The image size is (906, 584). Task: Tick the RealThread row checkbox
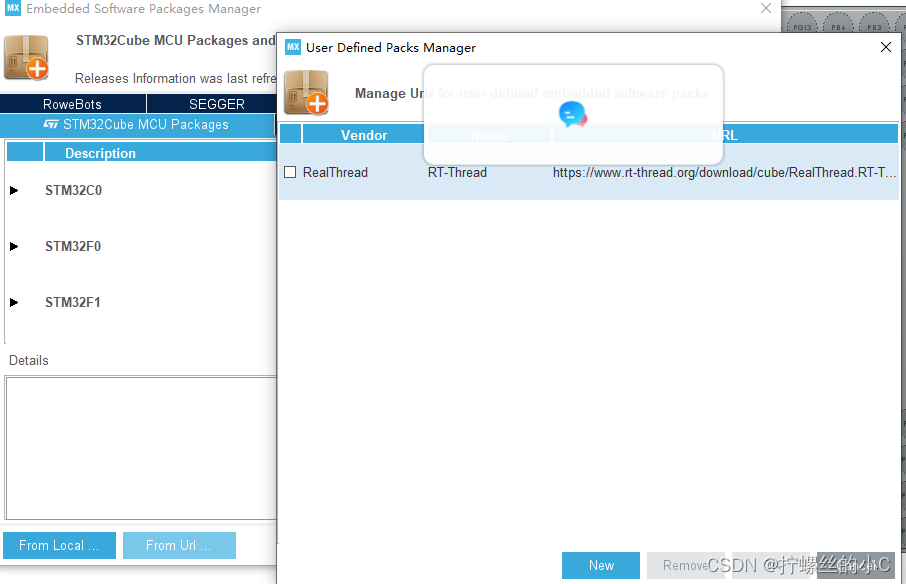click(290, 172)
